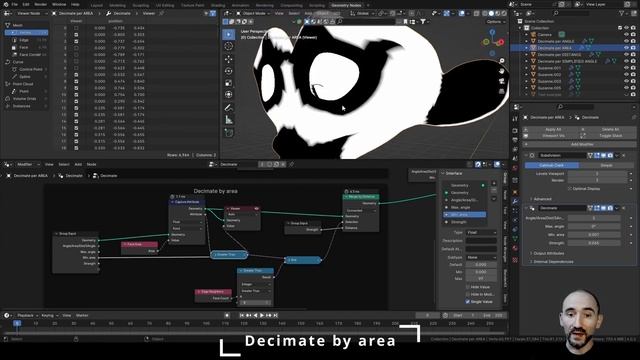Click the viewport zoom magnifier icon
The width and height of the screenshot is (640, 360).
coord(502,60)
